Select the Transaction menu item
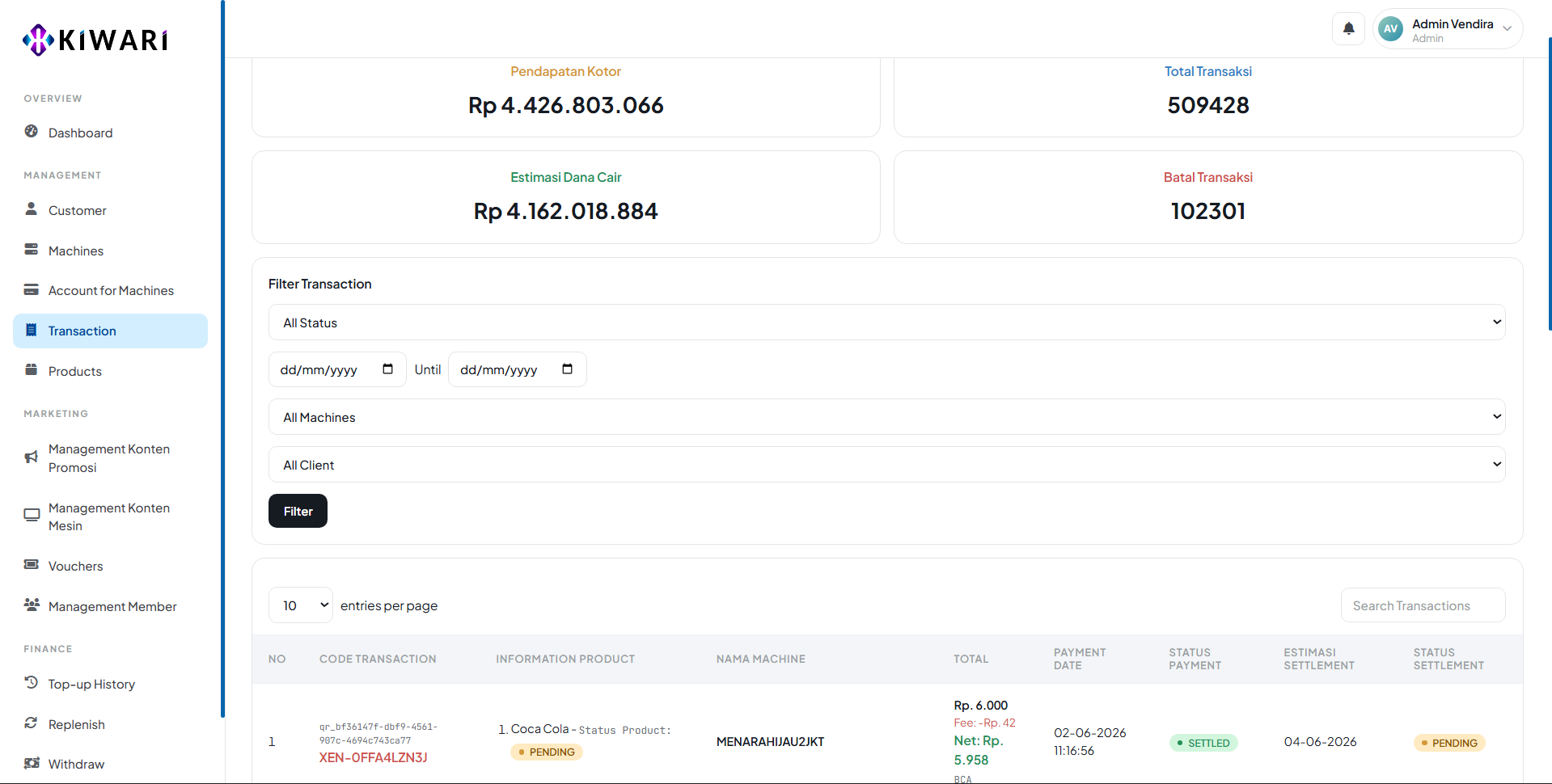Viewport: 1552px width, 784px height. tap(111, 331)
